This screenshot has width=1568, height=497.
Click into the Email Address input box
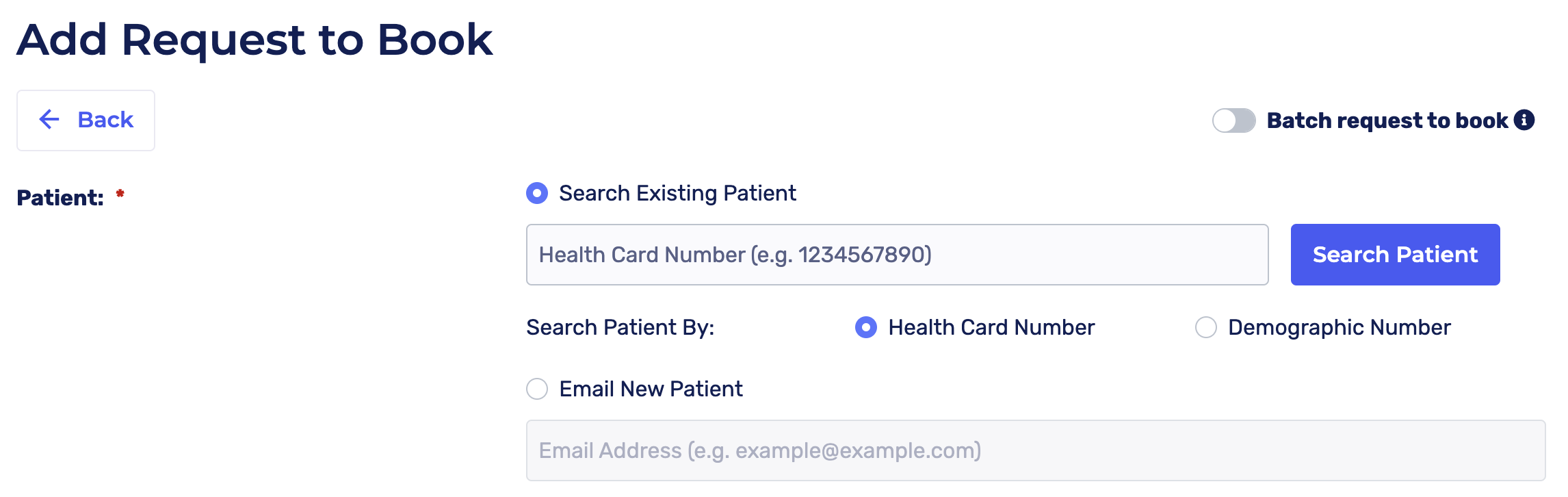coord(1034,450)
